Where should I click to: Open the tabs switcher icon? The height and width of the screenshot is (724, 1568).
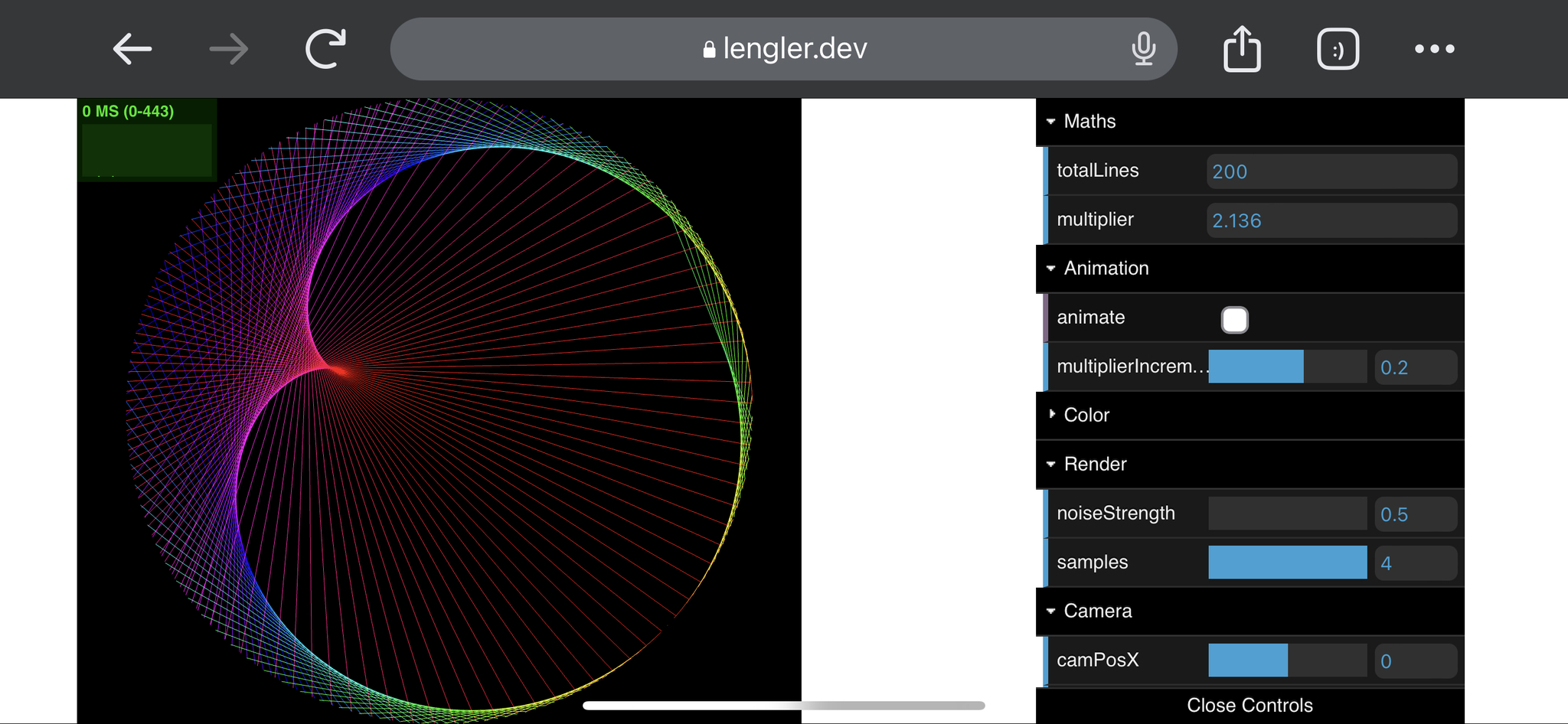pos(1338,49)
